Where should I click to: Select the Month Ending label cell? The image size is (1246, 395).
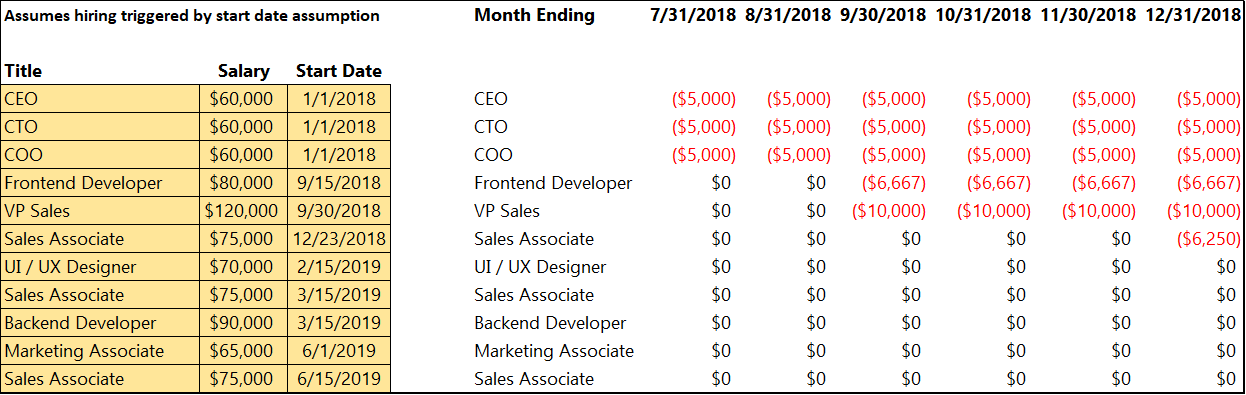point(534,15)
